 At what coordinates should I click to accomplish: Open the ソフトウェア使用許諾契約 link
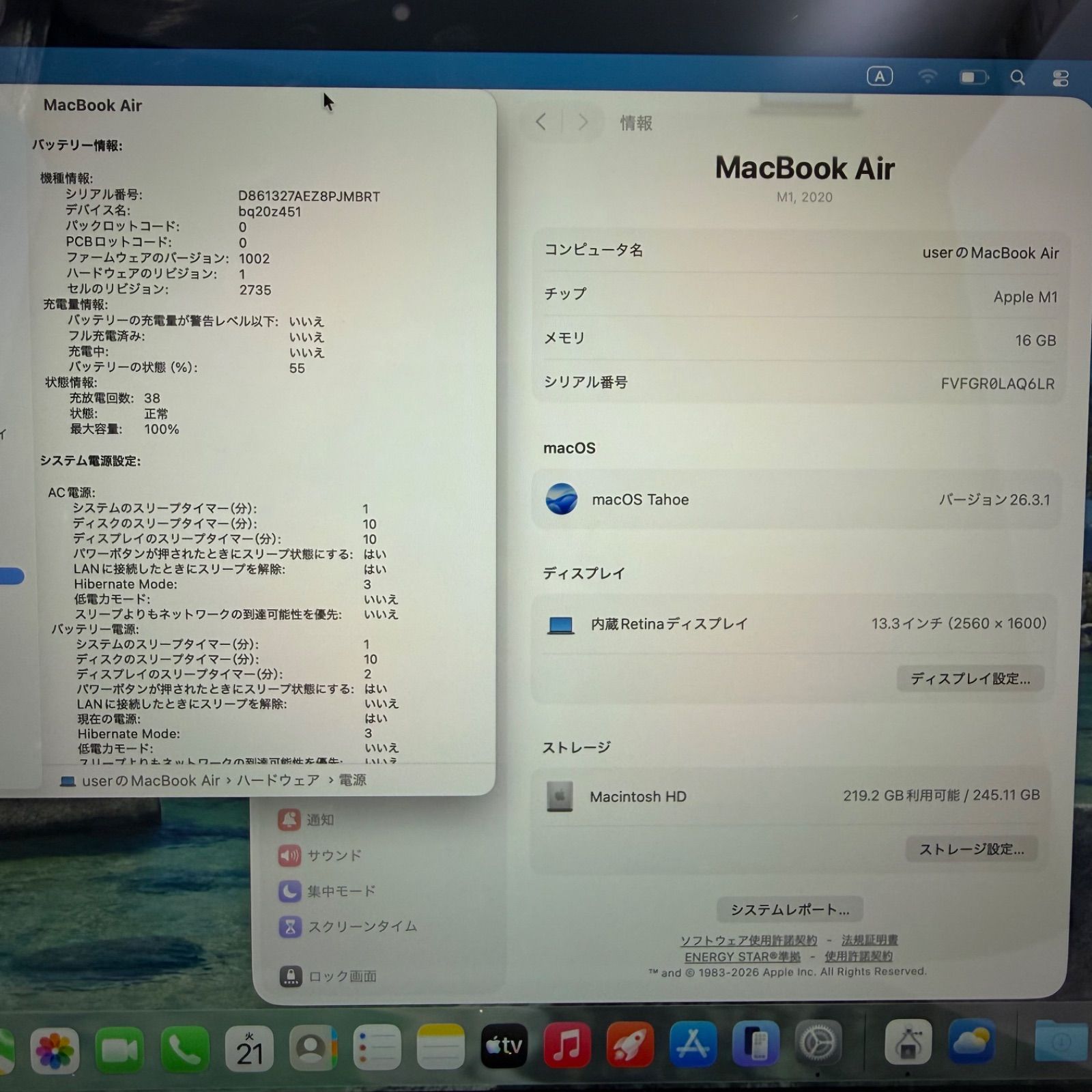click(749, 940)
